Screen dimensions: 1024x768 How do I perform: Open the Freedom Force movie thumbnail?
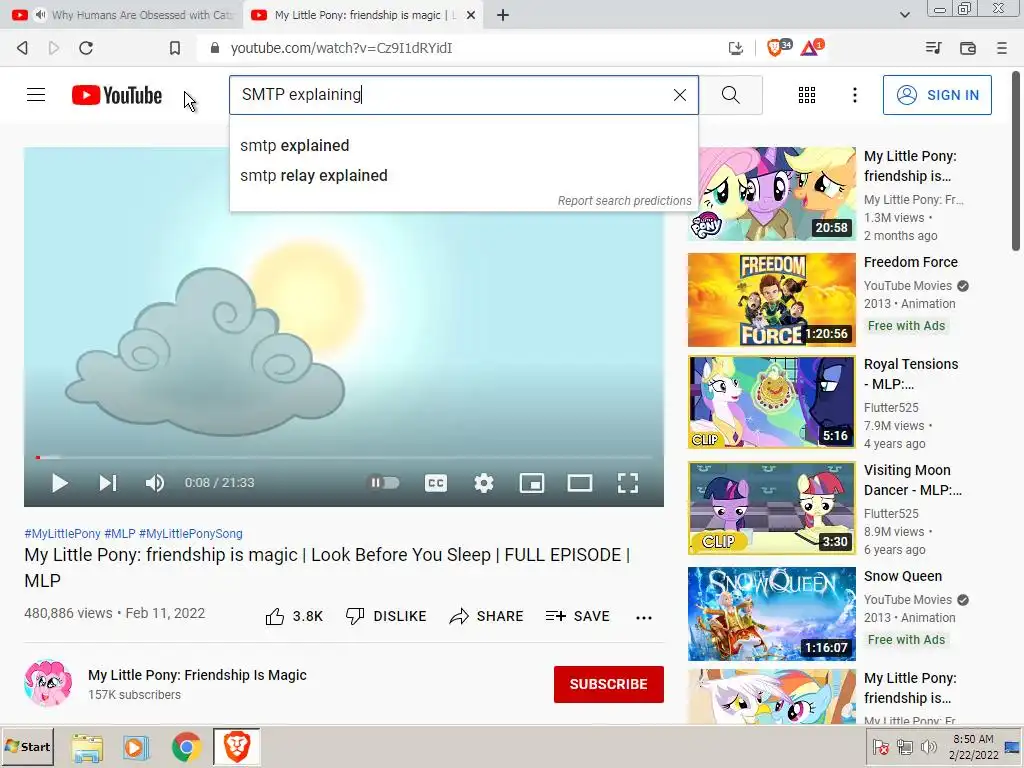[x=772, y=300]
